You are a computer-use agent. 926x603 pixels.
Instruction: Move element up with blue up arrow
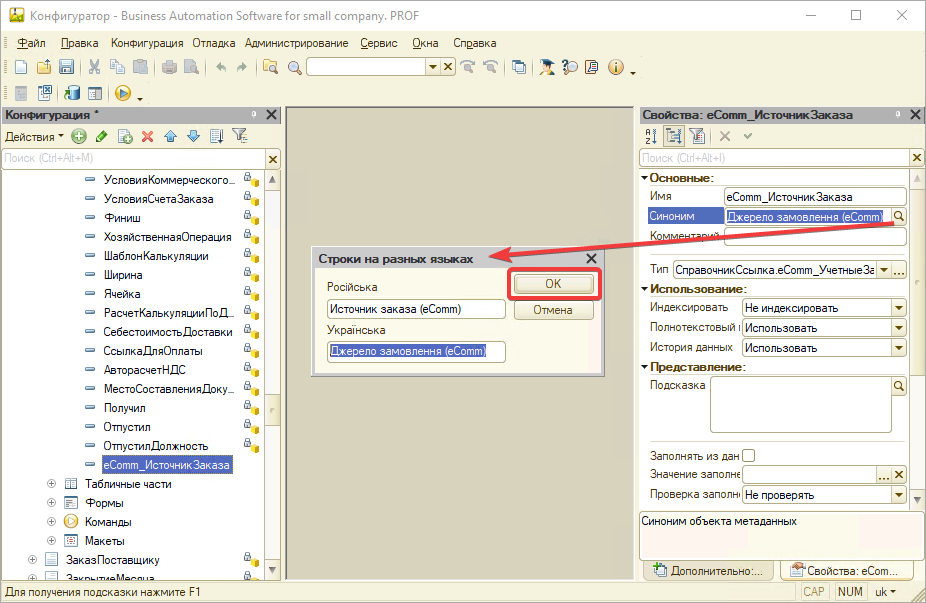(170, 136)
